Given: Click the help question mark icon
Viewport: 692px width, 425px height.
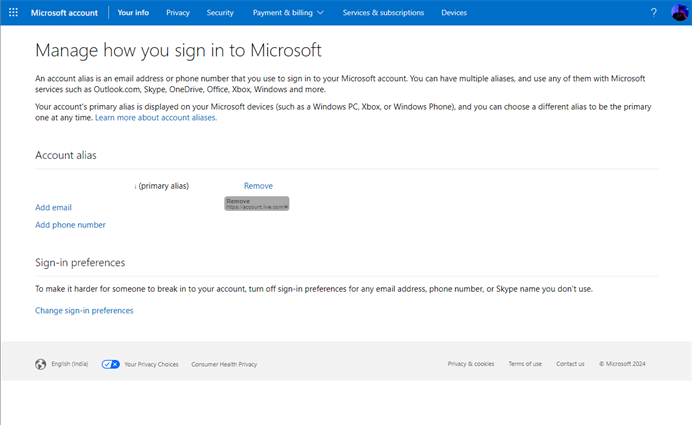Looking at the screenshot, I should (653, 13).
